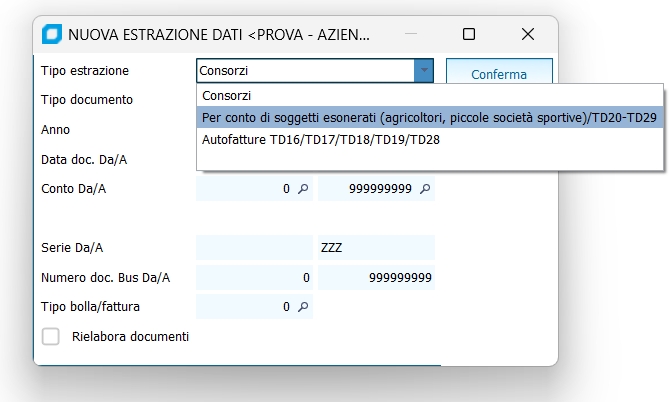Close the Nuova Estrazione Dati dialog
Image resolution: width=671 pixels, height=402 pixels.
(528, 34)
